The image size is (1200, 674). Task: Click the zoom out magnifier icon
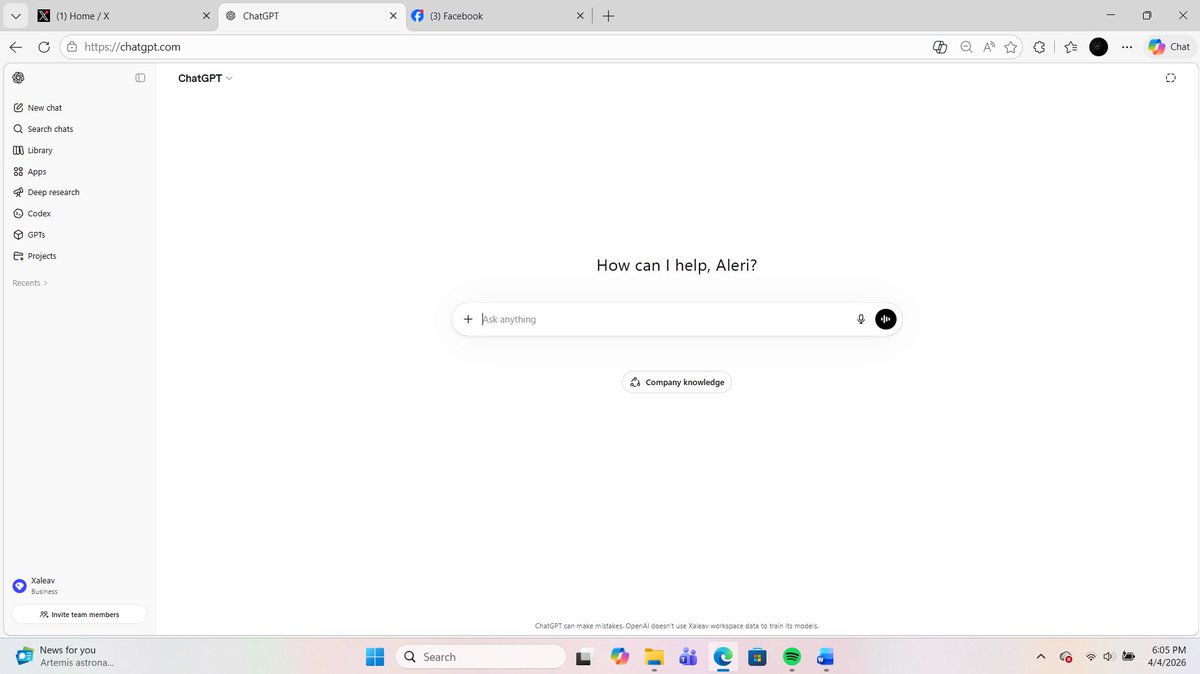pyautogui.click(x=966, y=47)
